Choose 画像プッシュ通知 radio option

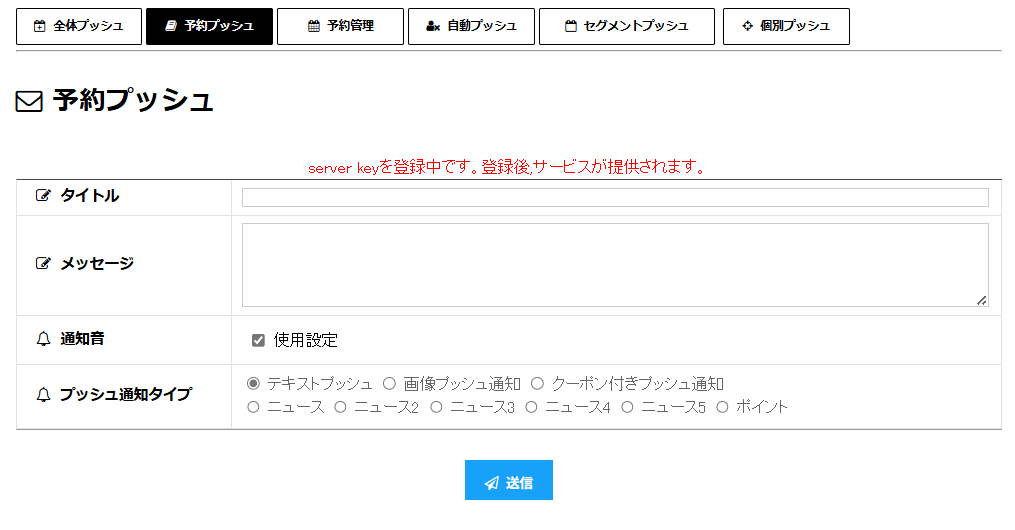pos(390,383)
